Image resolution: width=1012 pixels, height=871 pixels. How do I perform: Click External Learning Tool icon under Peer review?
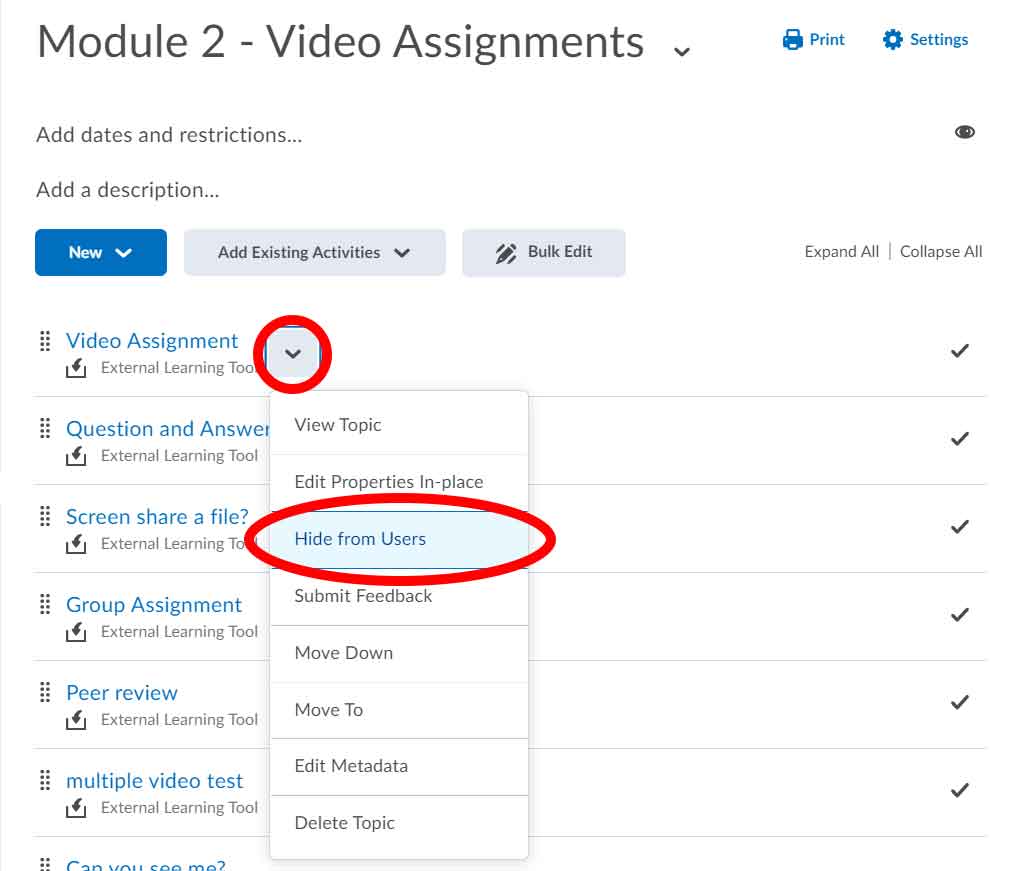[76, 720]
